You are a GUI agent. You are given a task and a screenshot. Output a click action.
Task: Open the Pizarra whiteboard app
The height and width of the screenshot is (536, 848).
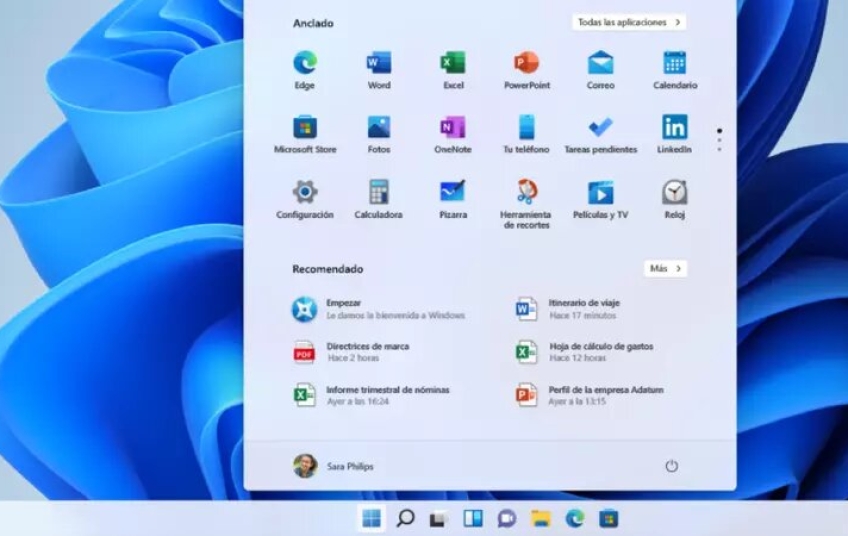pyautogui.click(x=452, y=192)
